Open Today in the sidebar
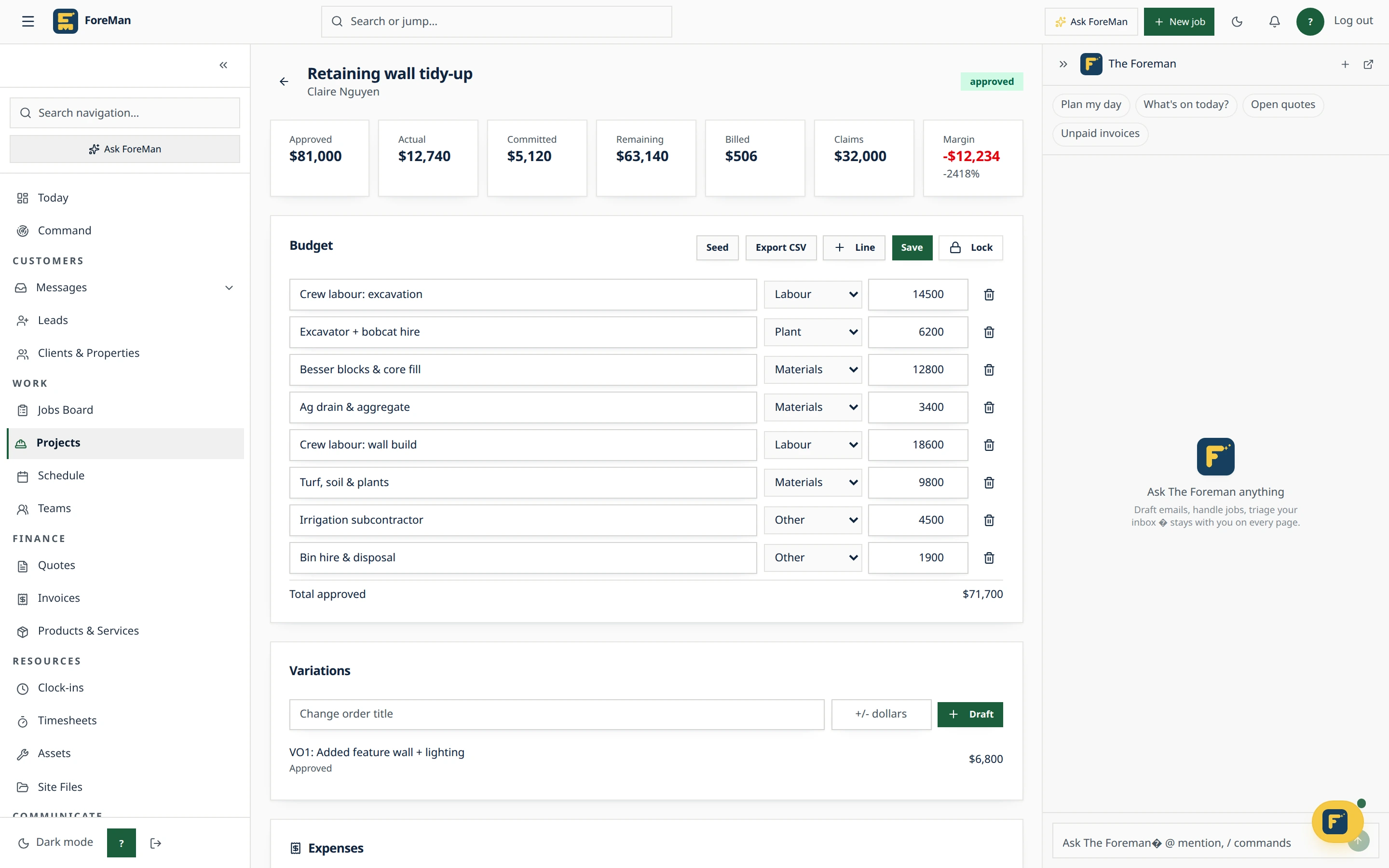The width and height of the screenshot is (1389, 868). (125, 198)
